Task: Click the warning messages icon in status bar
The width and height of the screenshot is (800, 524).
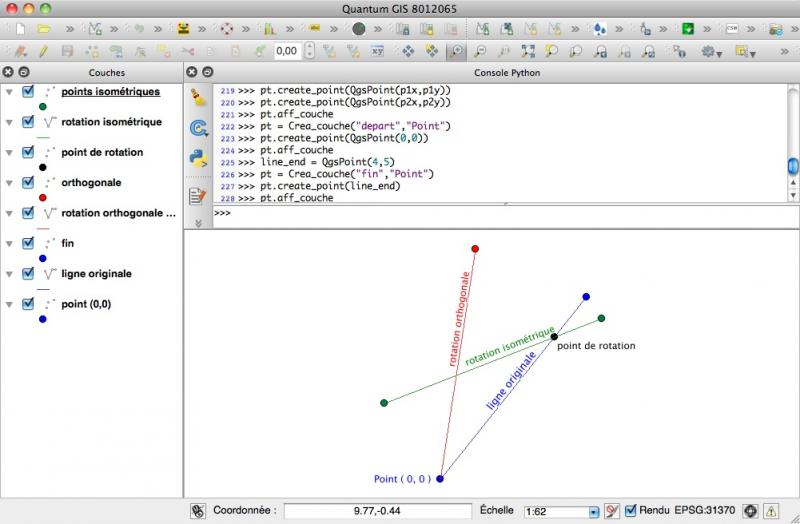Action: pyautogui.click(x=772, y=510)
